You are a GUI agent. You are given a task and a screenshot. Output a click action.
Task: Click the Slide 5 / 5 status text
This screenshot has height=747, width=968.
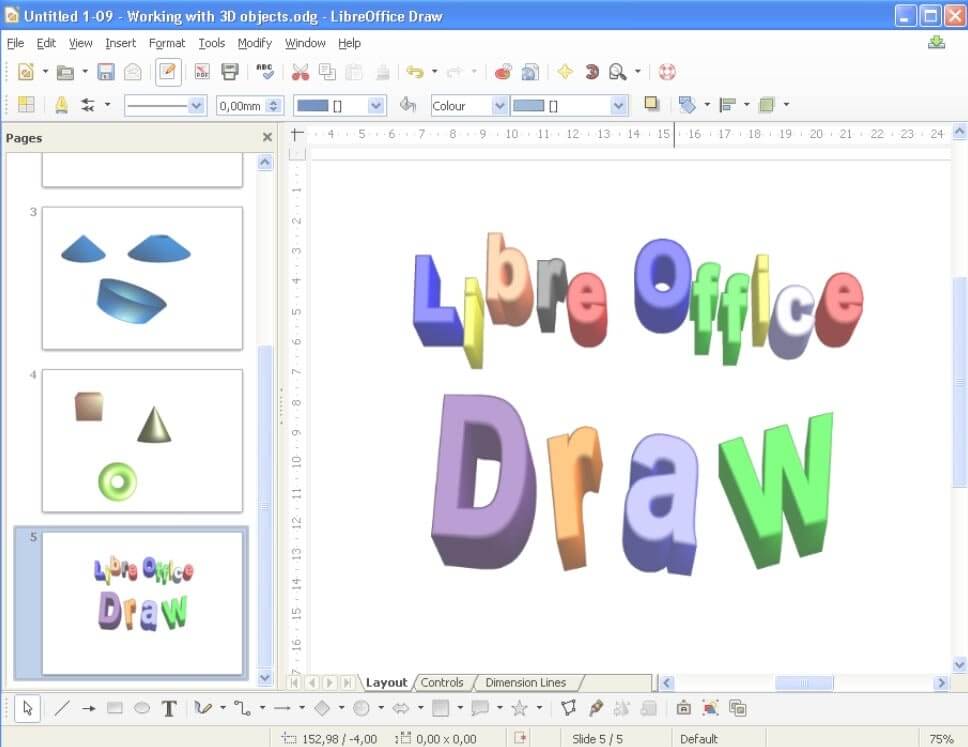(x=597, y=739)
